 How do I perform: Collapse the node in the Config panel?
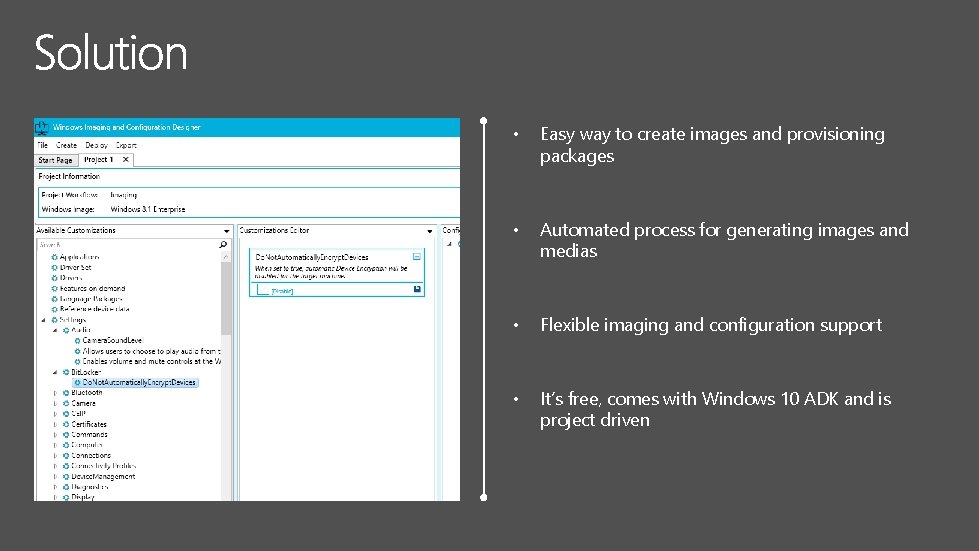pyautogui.click(x=449, y=244)
